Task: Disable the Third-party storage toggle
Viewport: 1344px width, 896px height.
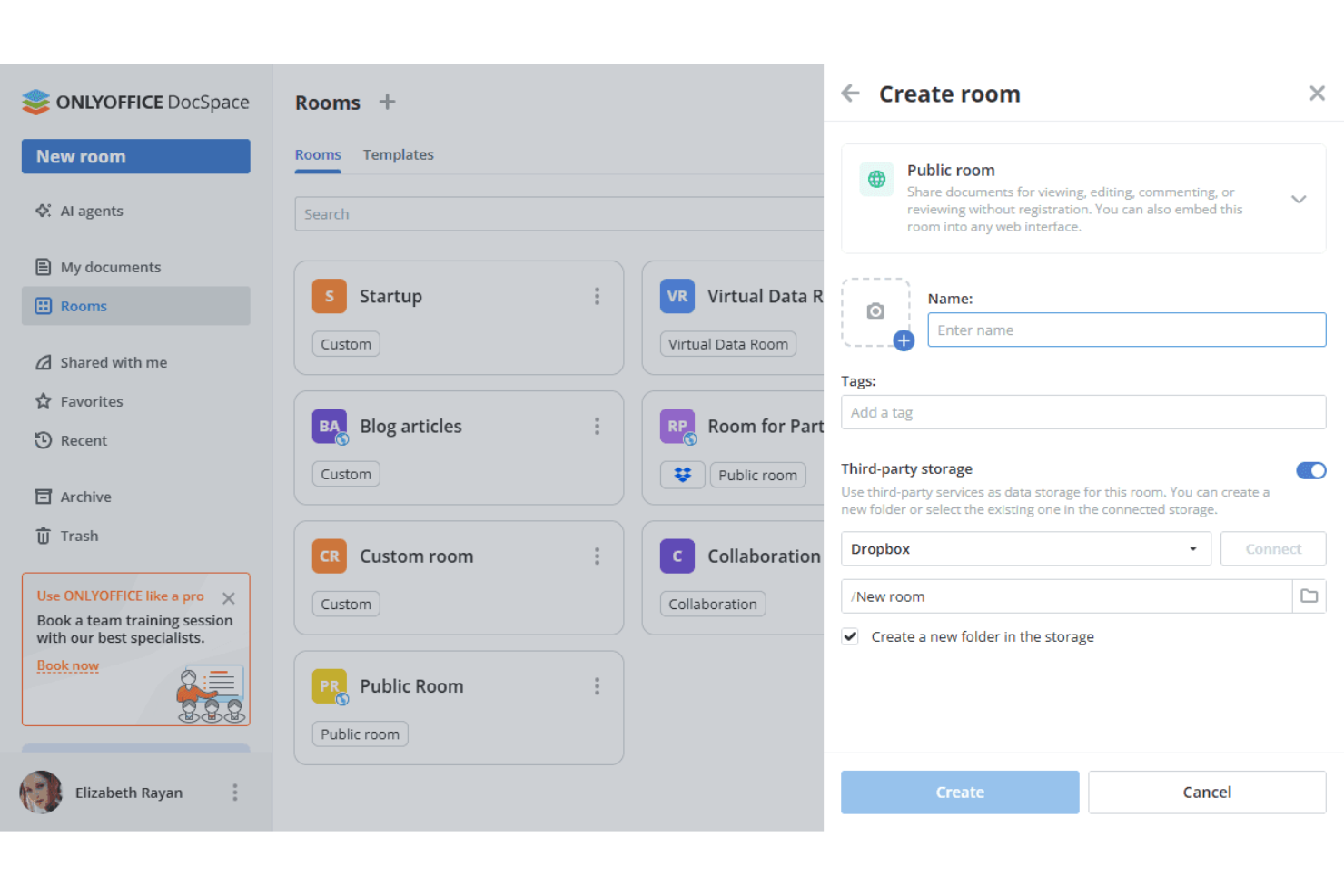Action: pyautogui.click(x=1309, y=470)
